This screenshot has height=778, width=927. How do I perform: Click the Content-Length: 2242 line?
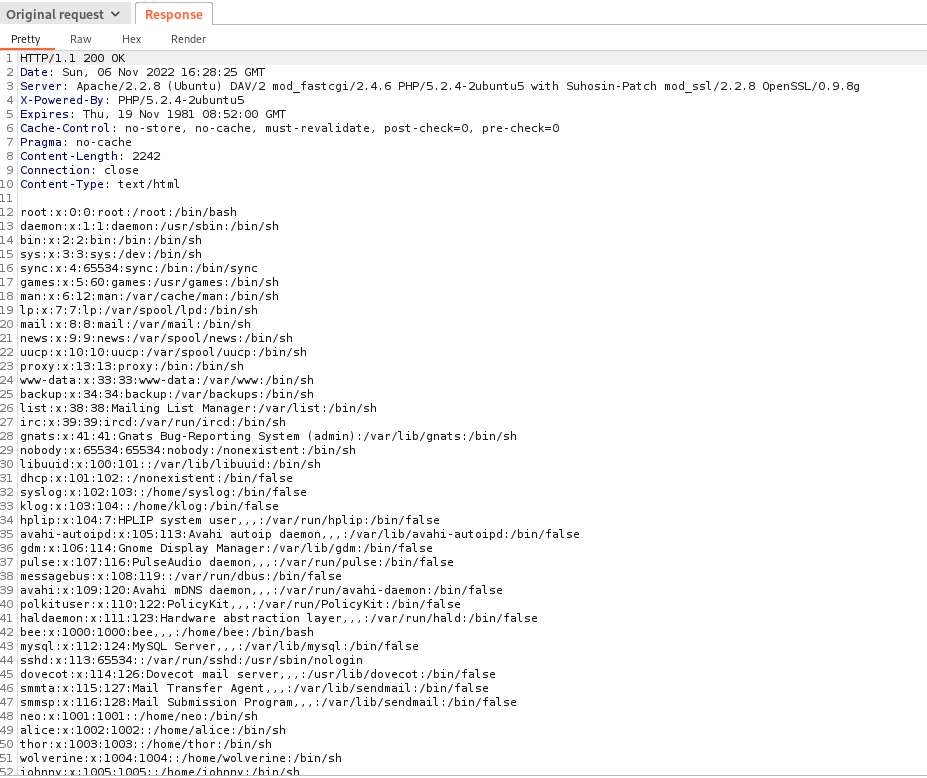pos(90,156)
